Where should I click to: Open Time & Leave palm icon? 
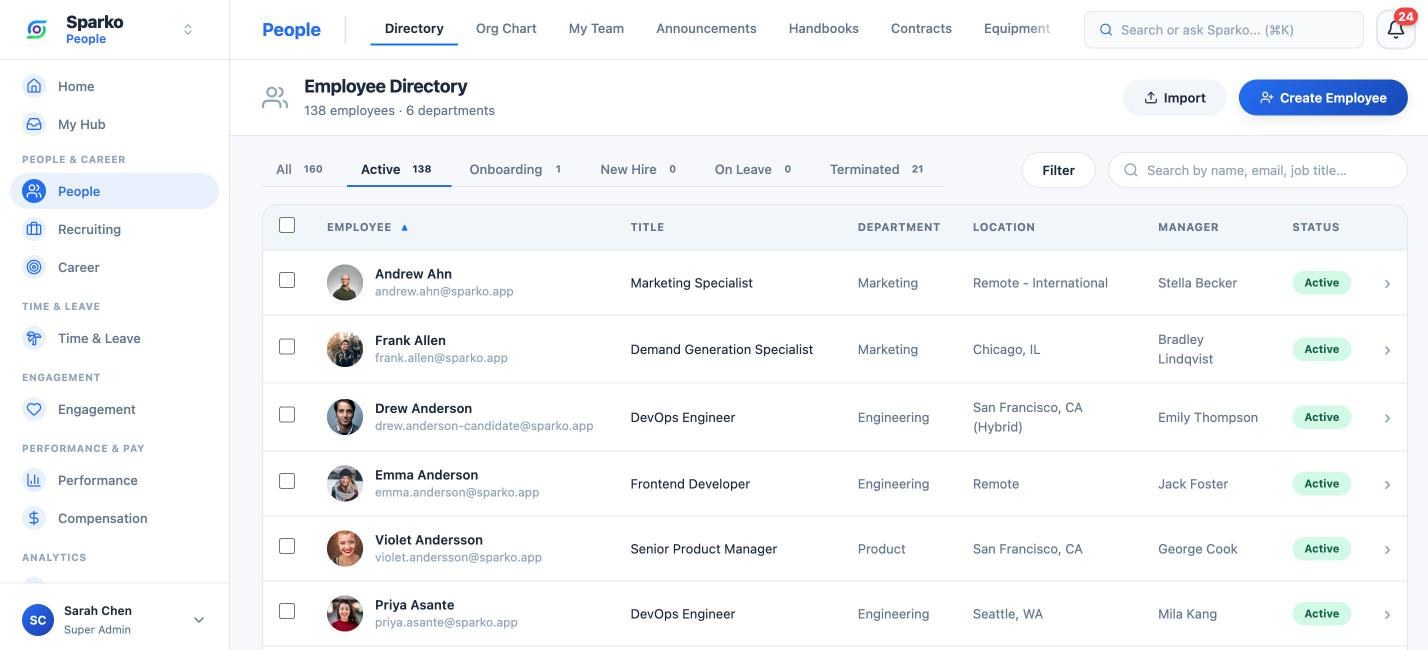click(x=34, y=338)
